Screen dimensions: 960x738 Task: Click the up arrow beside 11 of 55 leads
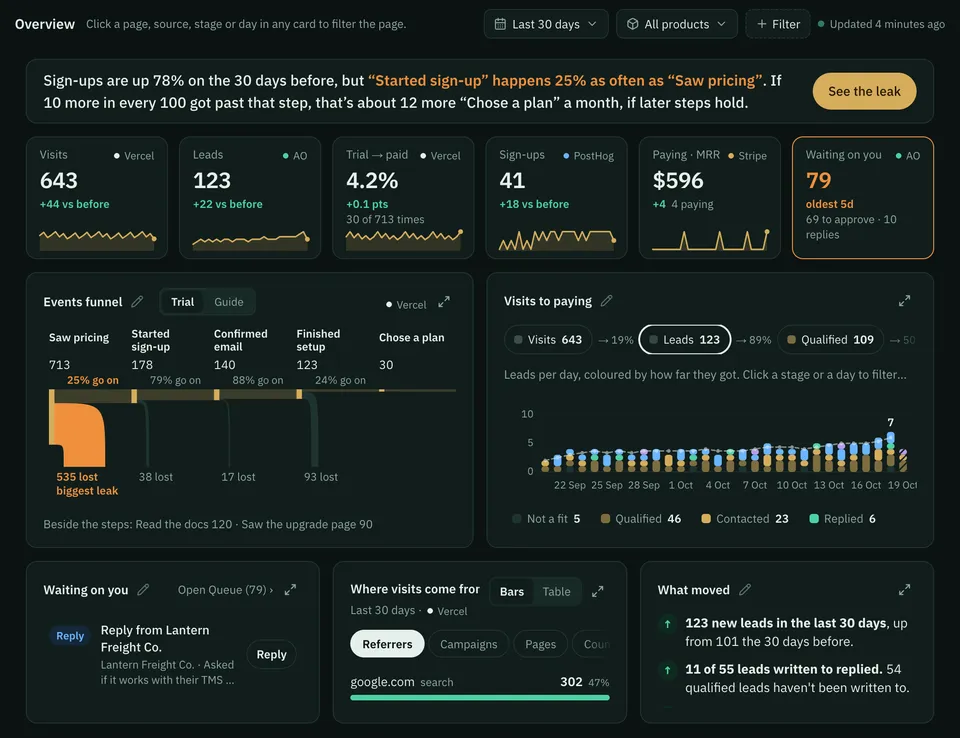667,669
